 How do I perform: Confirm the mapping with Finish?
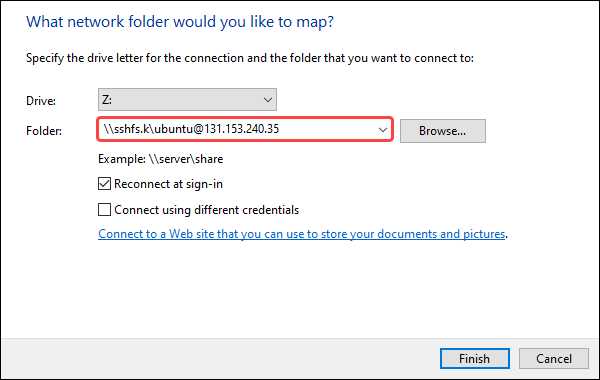click(x=474, y=359)
